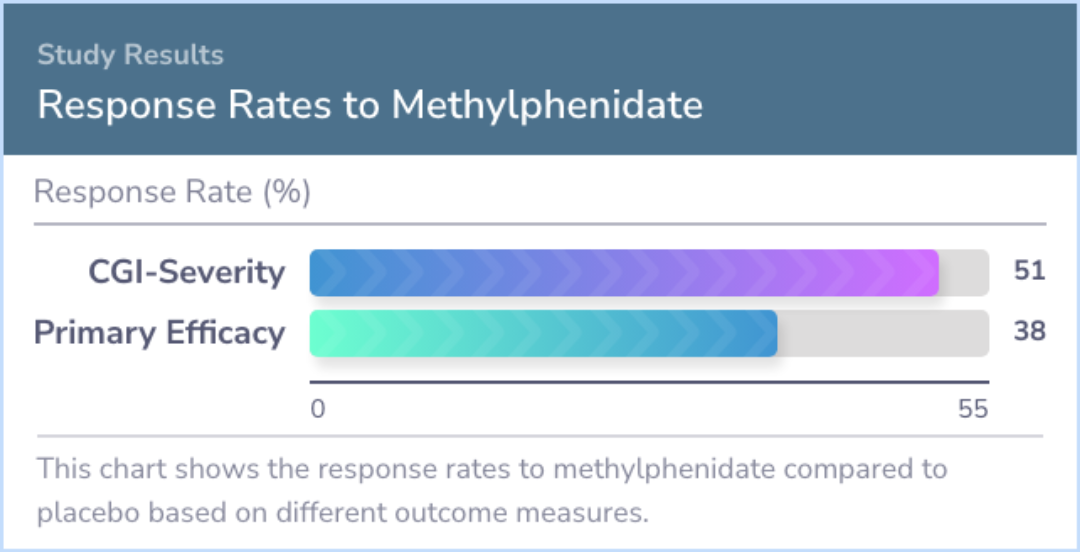Click the axis minimum label 0
The width and height of the screenshot is (1080, 552).
click(318, 409)
